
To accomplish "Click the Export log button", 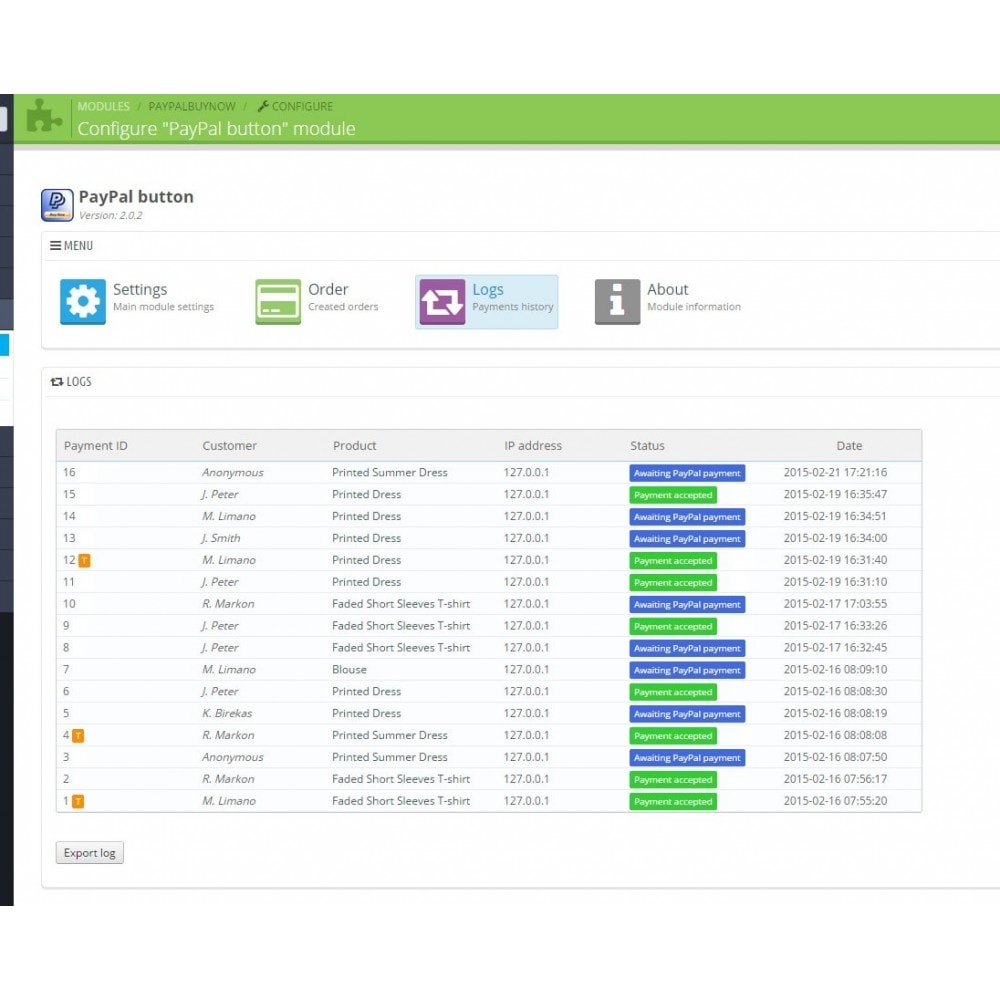I will (90, 853).
